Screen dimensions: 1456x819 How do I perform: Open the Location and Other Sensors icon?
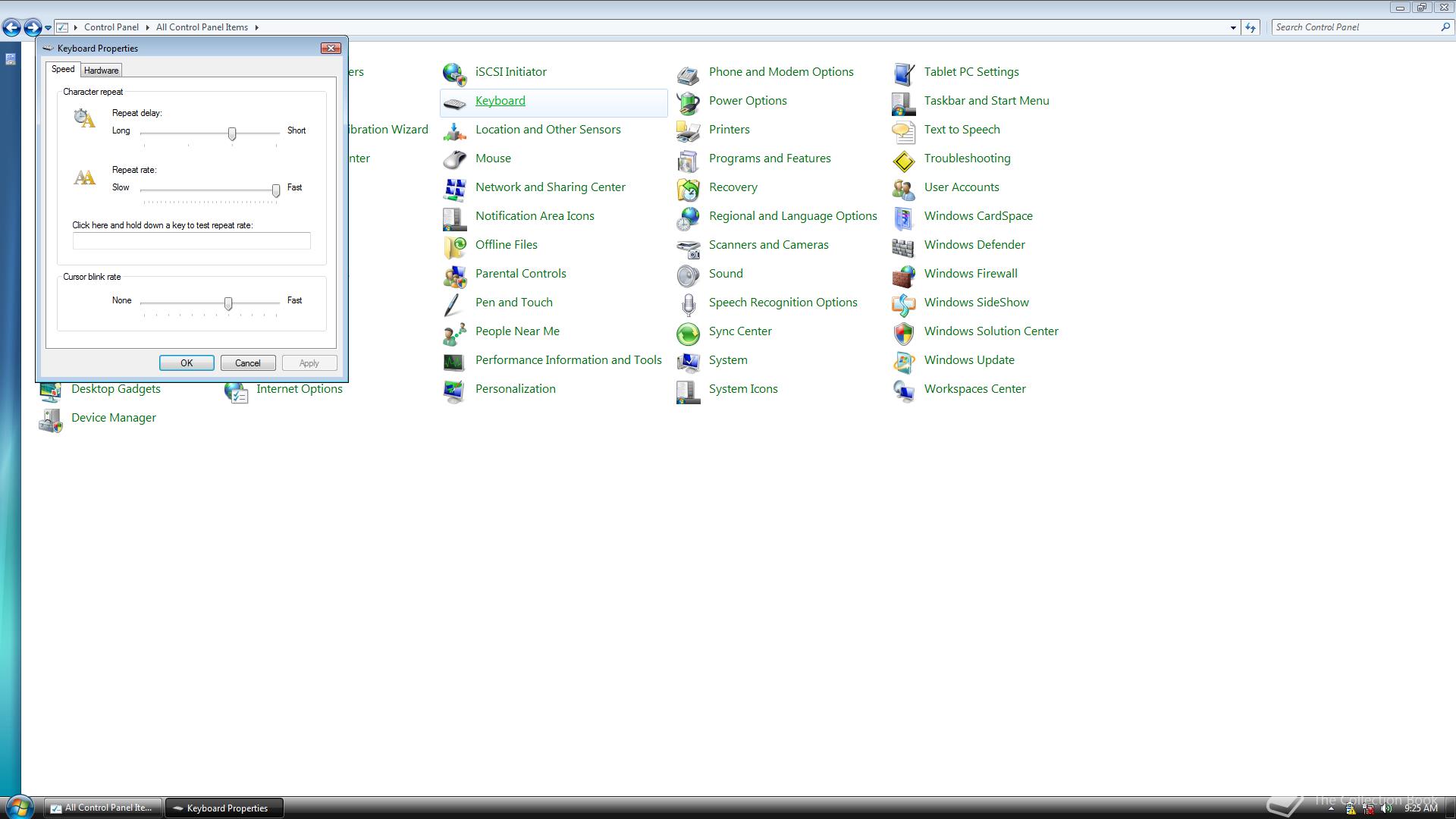(454, 130)
